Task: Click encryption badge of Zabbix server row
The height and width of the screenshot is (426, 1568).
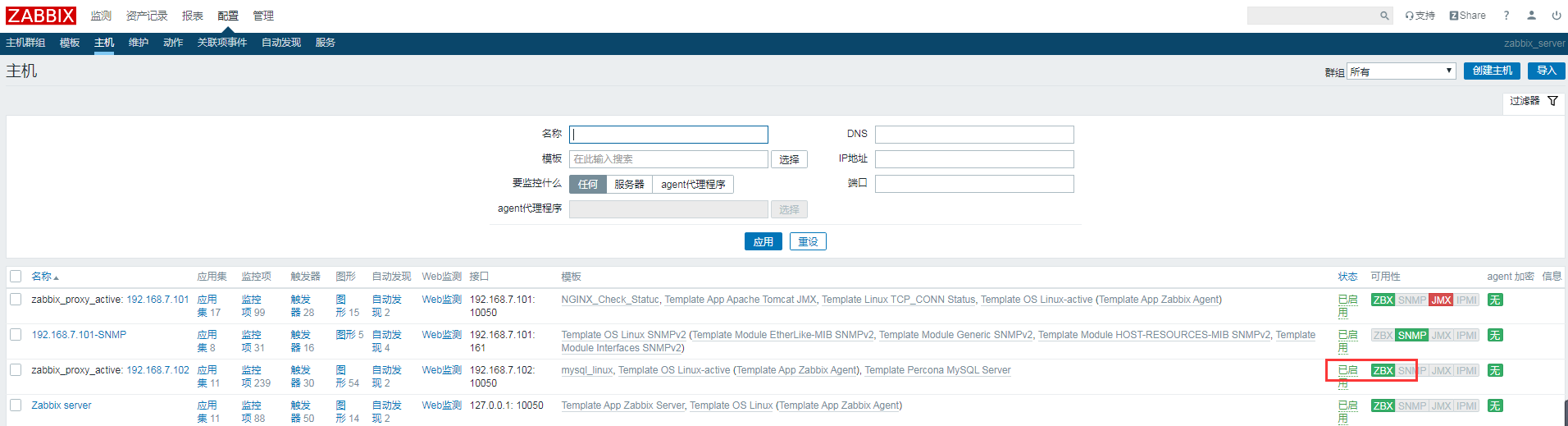Action: (1495, 405)
